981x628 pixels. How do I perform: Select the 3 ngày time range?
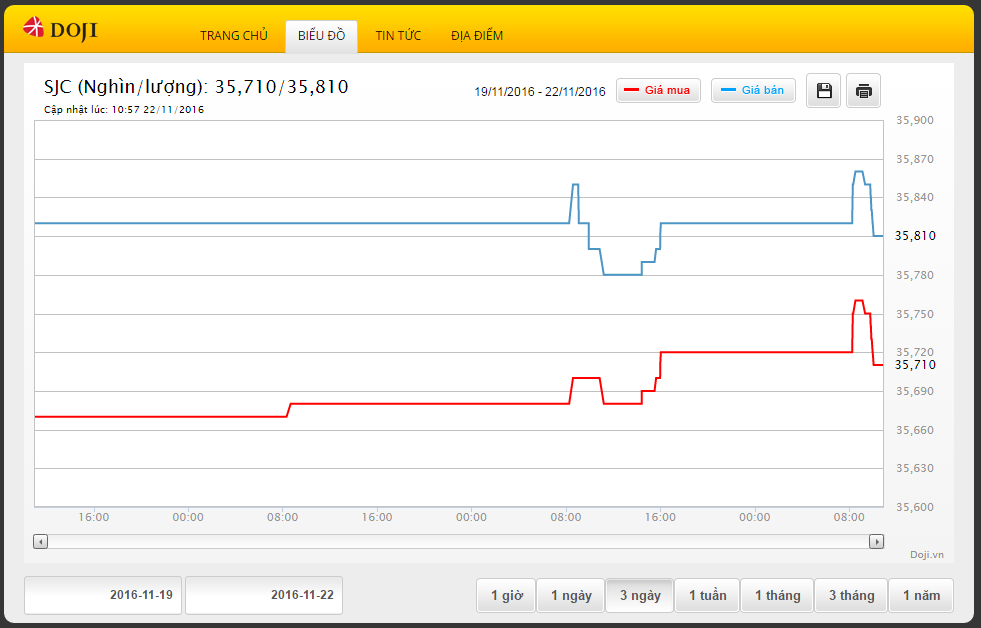pyautogui.click(x=640, y=595)
